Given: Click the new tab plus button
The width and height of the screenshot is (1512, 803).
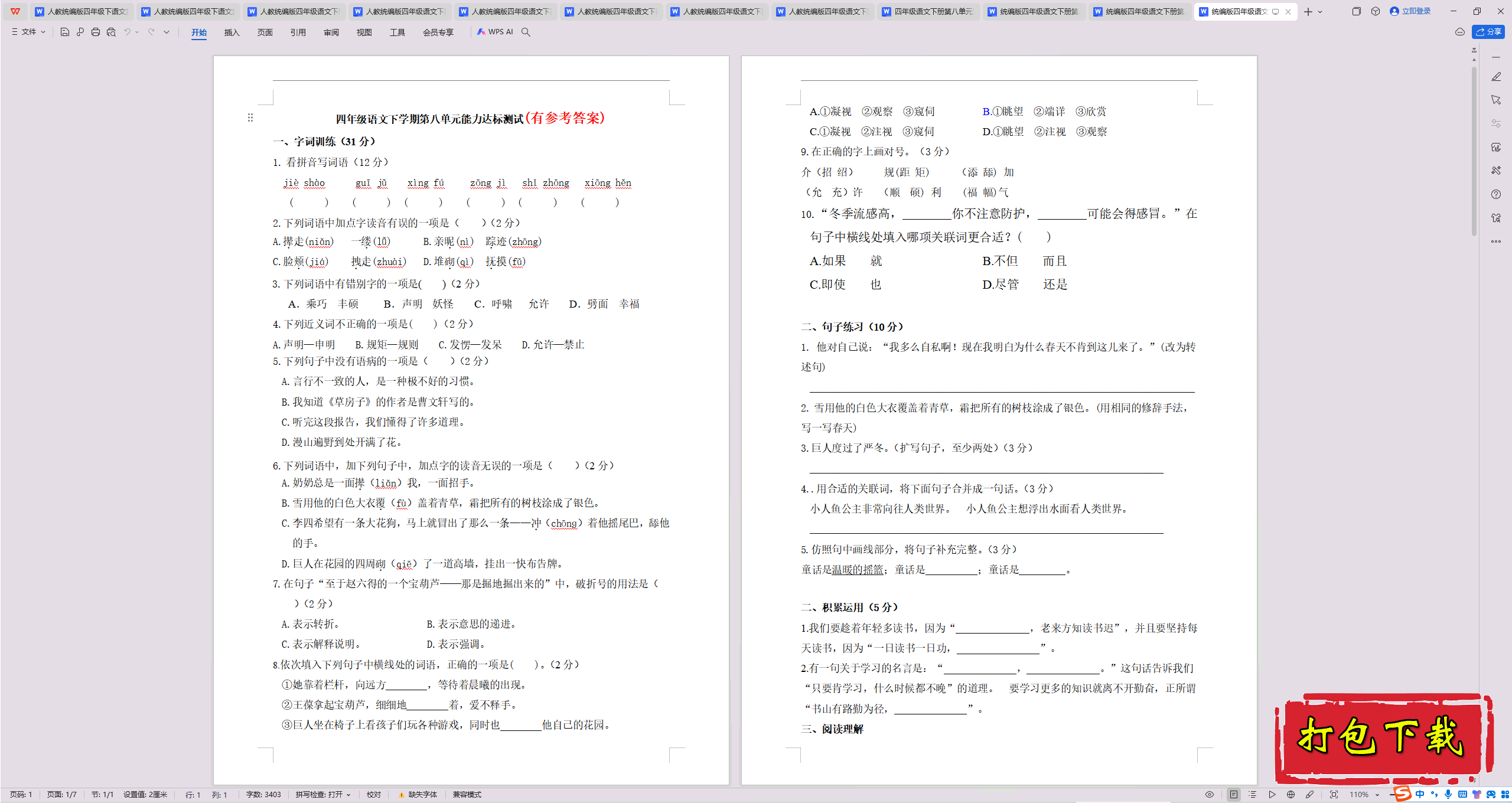Looking at the screenshot, I should [1308, 11].
